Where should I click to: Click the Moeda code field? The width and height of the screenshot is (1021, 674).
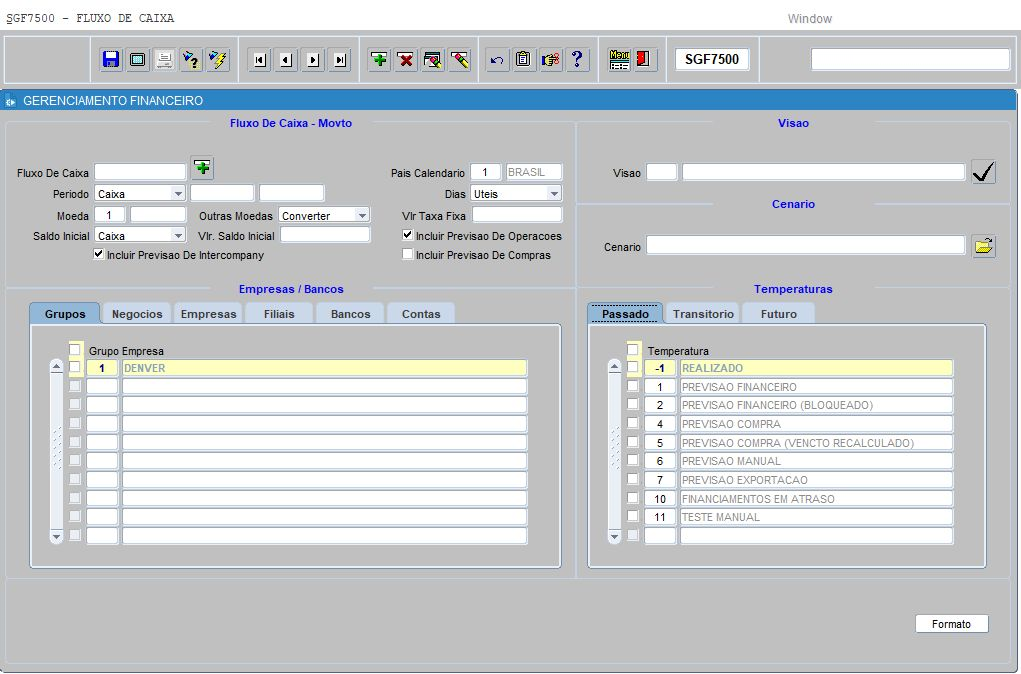coord(109,215)
